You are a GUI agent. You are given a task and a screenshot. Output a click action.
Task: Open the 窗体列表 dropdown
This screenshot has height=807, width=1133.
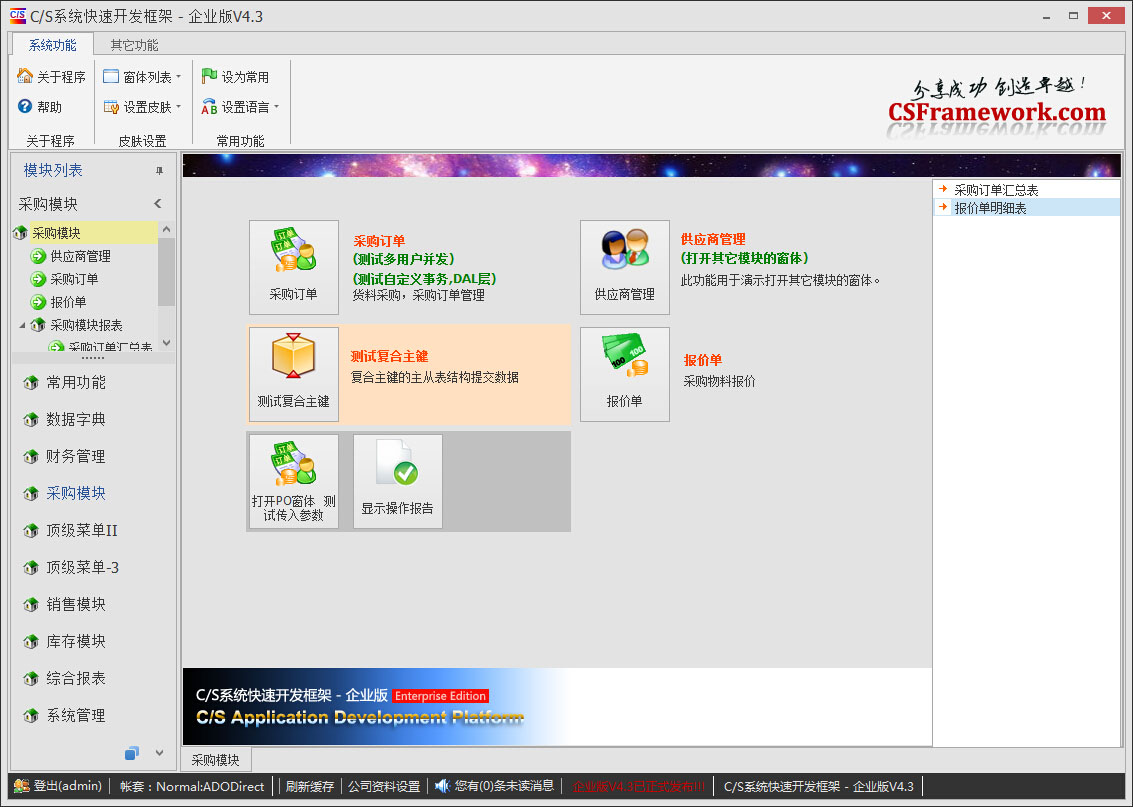tap(142, 77)
